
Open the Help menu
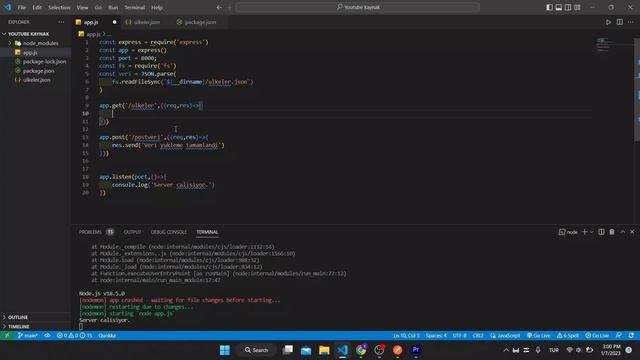(157, 7)
